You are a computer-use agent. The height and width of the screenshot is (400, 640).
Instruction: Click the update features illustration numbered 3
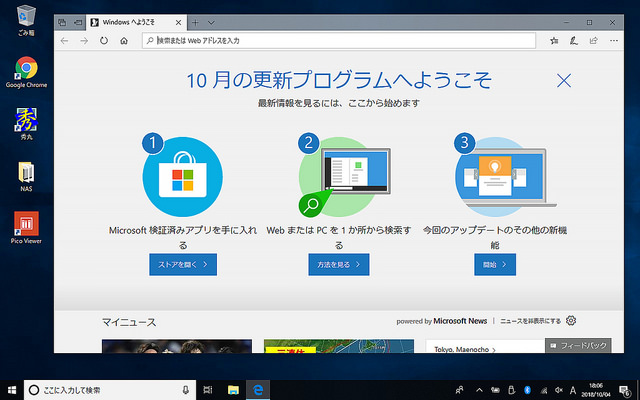point(505,177)
